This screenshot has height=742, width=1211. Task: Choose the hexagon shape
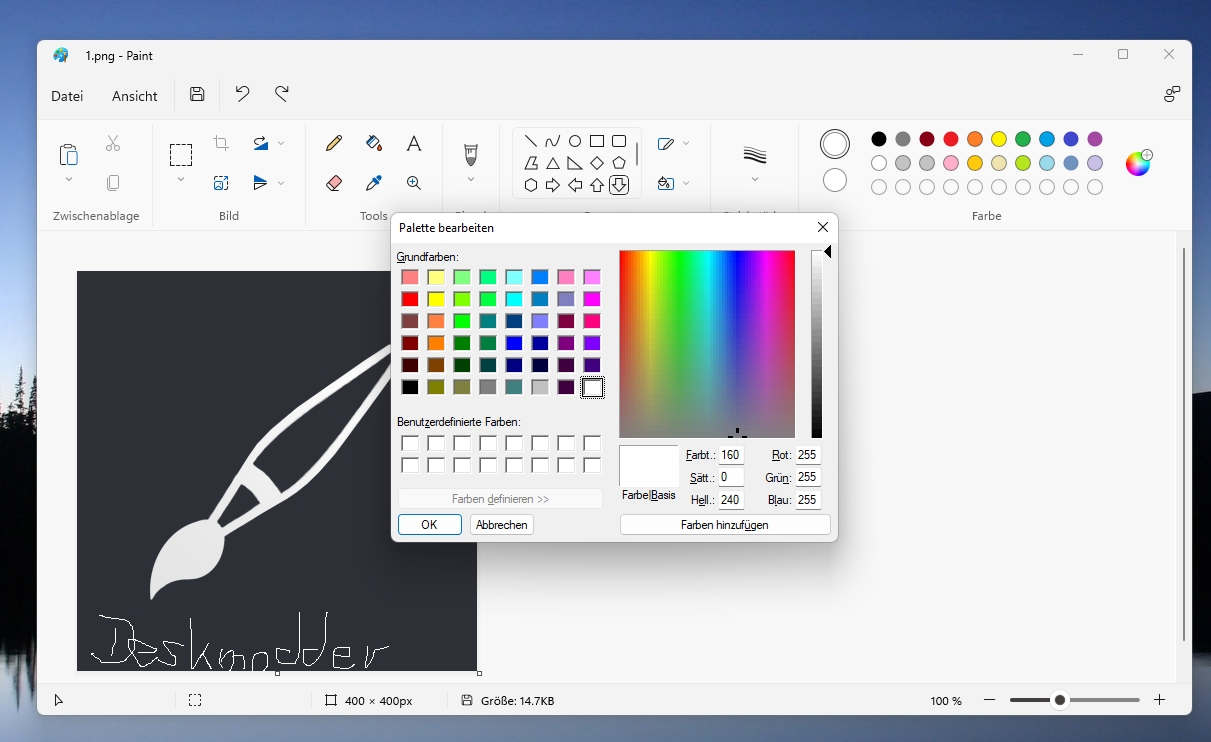pyautogui.click(x=531, y=185)
